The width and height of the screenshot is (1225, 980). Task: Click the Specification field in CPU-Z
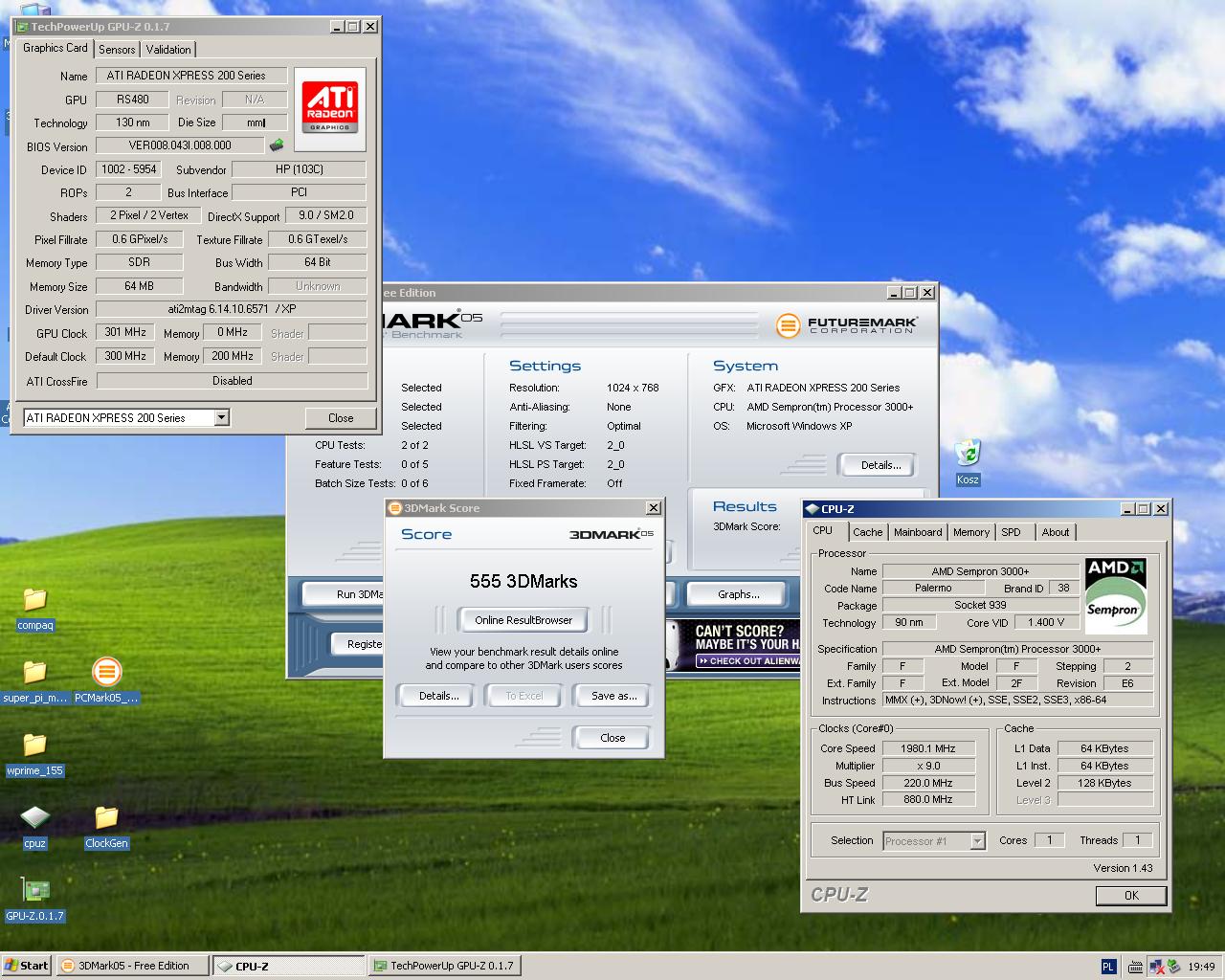1017,649
